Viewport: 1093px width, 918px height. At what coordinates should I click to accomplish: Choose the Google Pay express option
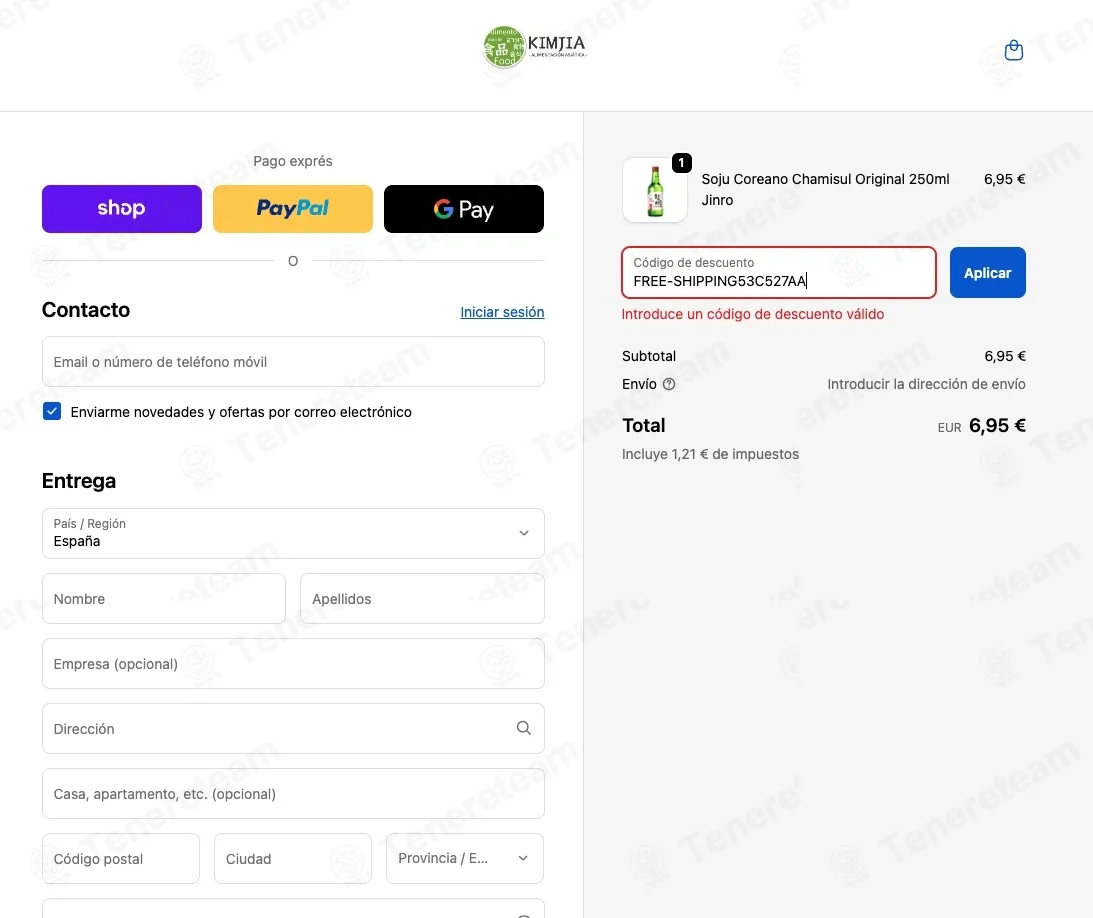point(464,208)
